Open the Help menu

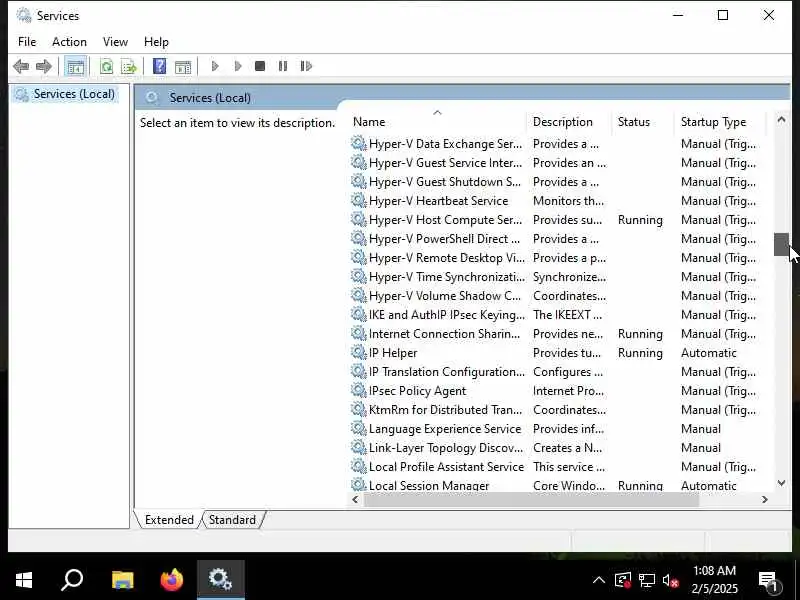point(156,42)
